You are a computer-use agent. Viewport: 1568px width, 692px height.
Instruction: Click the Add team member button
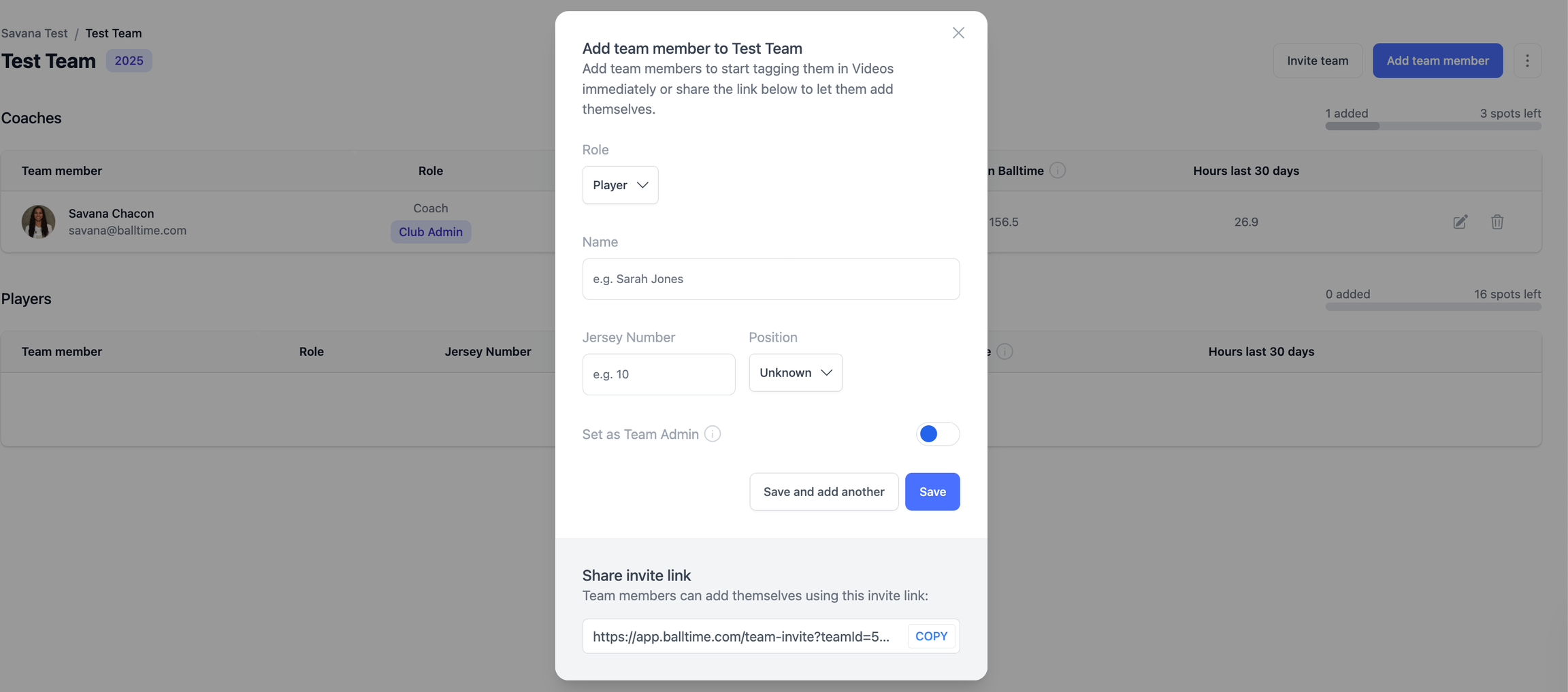point(1437,61)
